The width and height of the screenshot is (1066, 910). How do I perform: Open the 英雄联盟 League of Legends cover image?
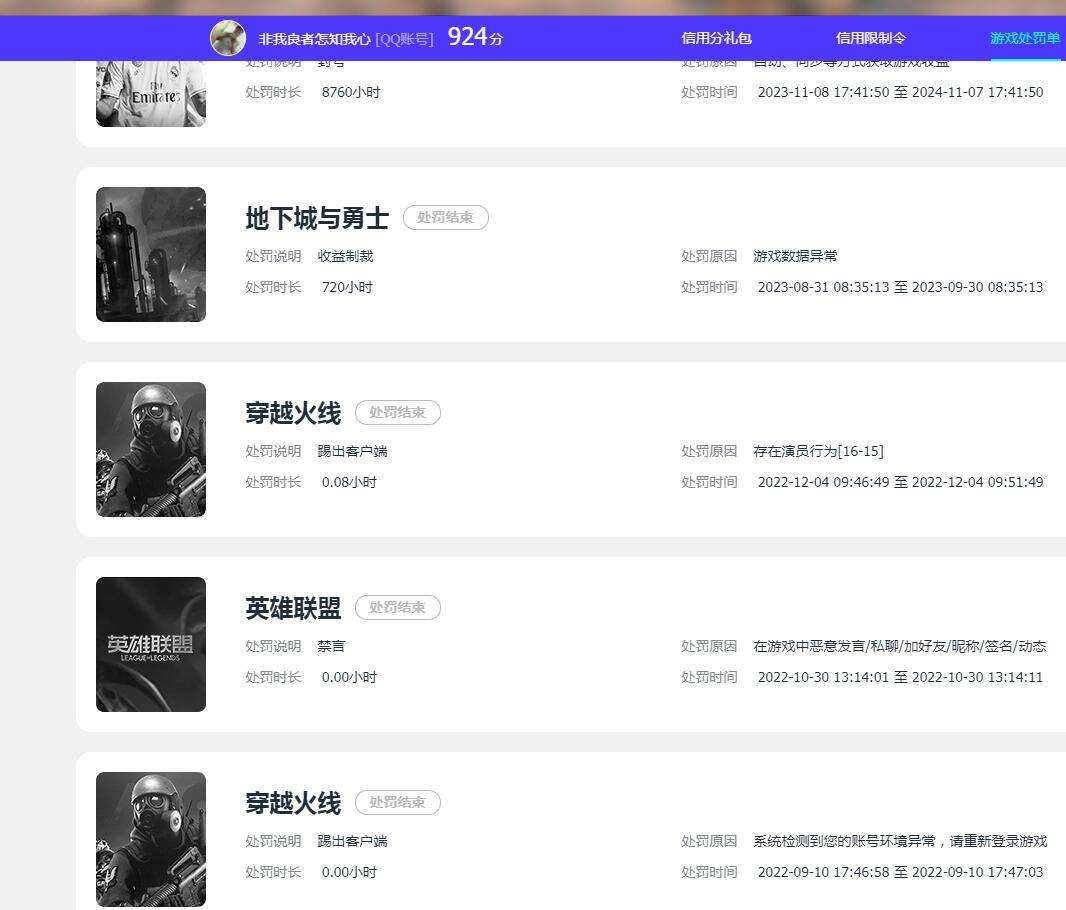point(151,644)
